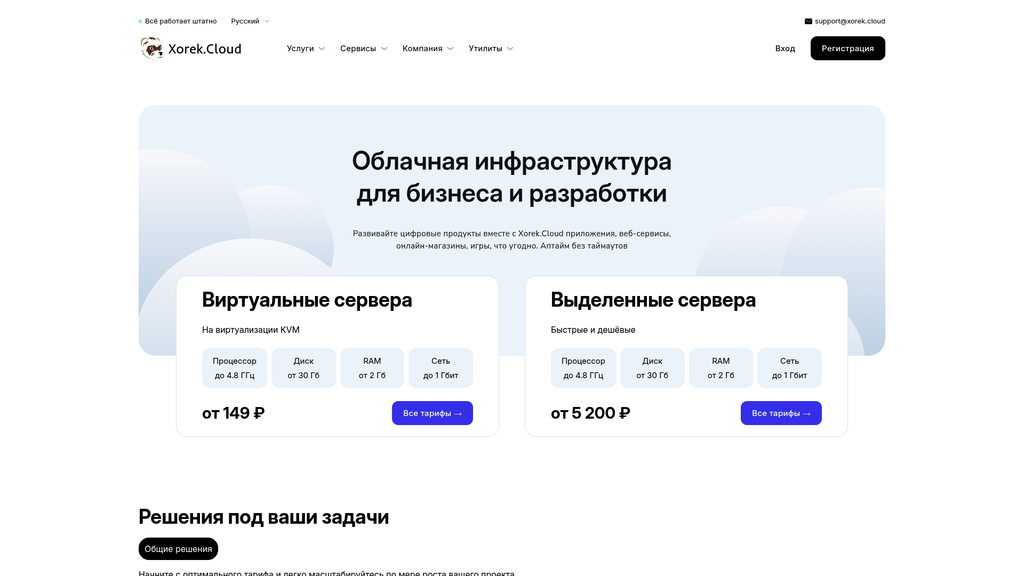Click the Xorek.Cloud hedgehog logo icon
Viewport: 1024px width, 576px height.
(151, 47)
